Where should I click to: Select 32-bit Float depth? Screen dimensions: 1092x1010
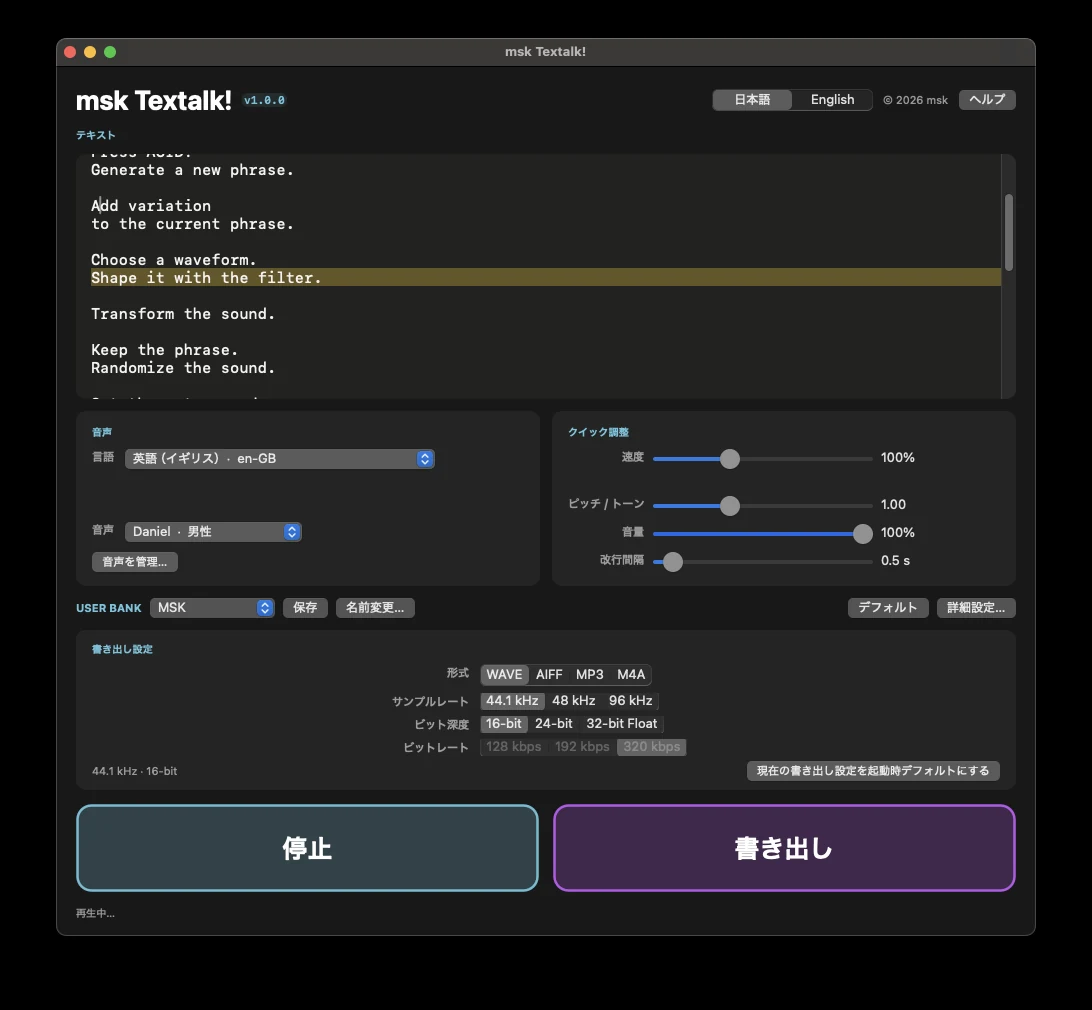(x=621, y=724)
